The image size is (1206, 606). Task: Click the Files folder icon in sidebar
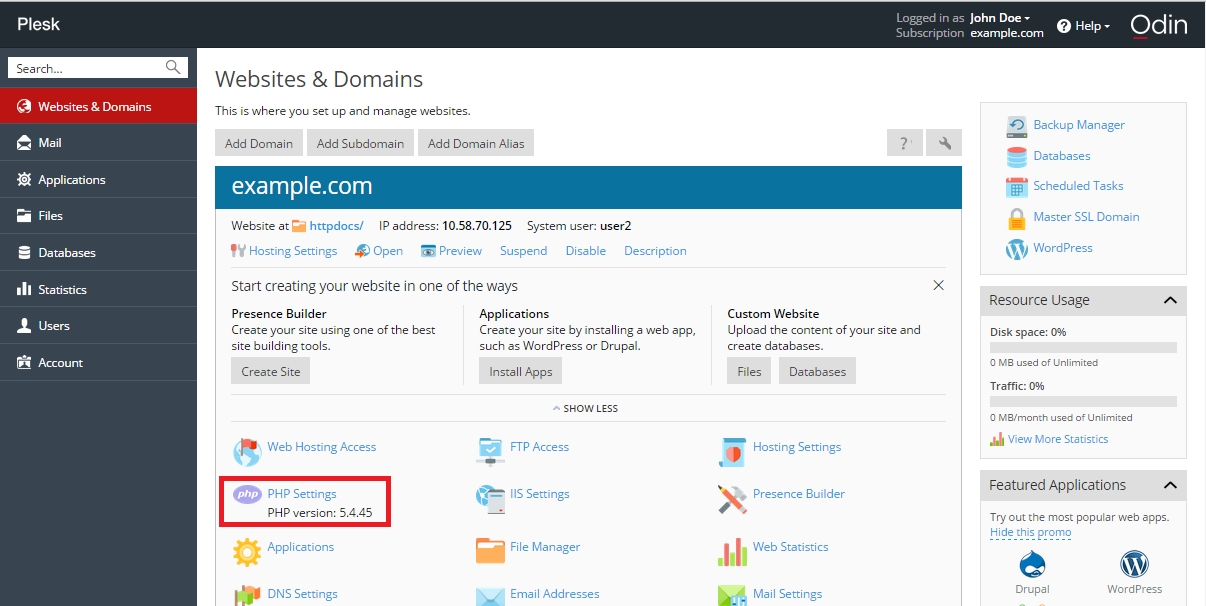point(24,216)
